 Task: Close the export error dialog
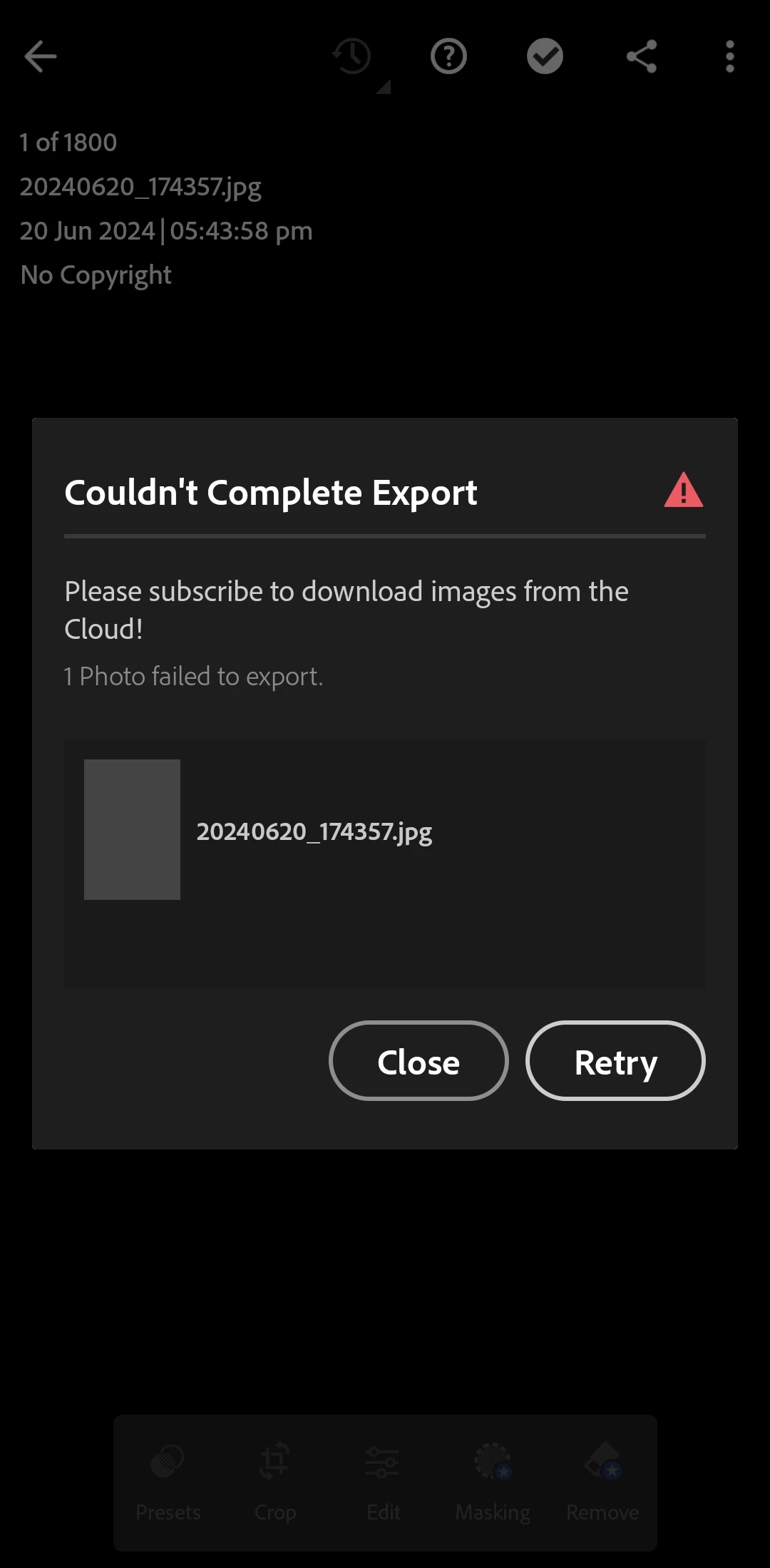(419, 1061)
